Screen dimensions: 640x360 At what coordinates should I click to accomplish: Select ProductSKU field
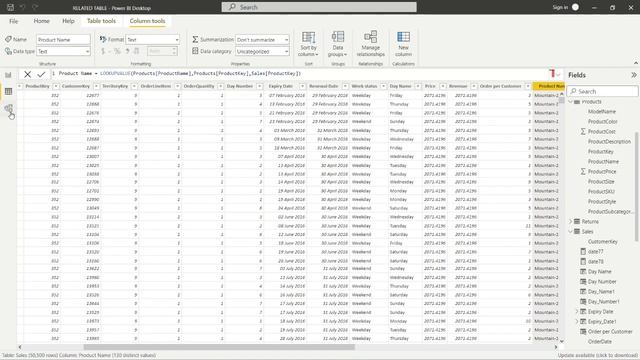click(x=601, y=191)
